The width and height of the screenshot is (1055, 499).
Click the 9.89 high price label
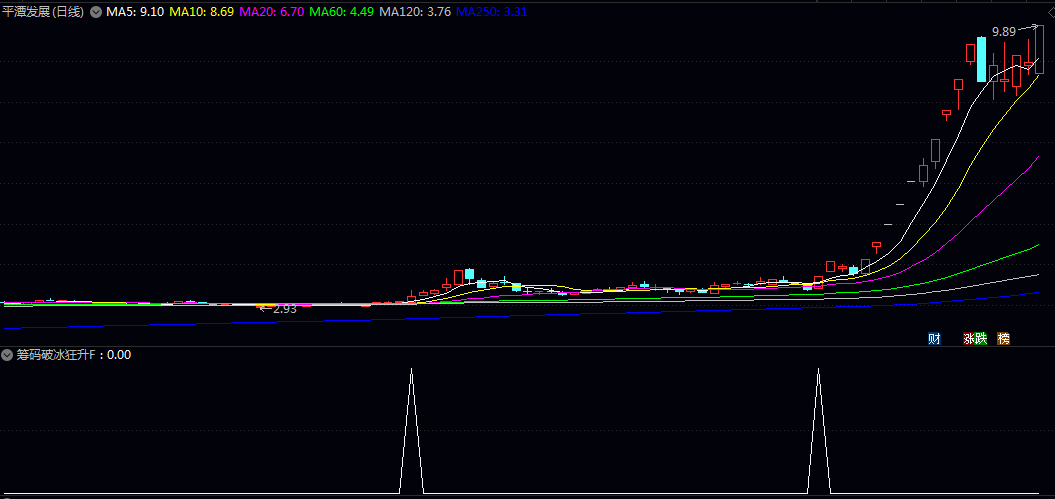[1004, 32]
